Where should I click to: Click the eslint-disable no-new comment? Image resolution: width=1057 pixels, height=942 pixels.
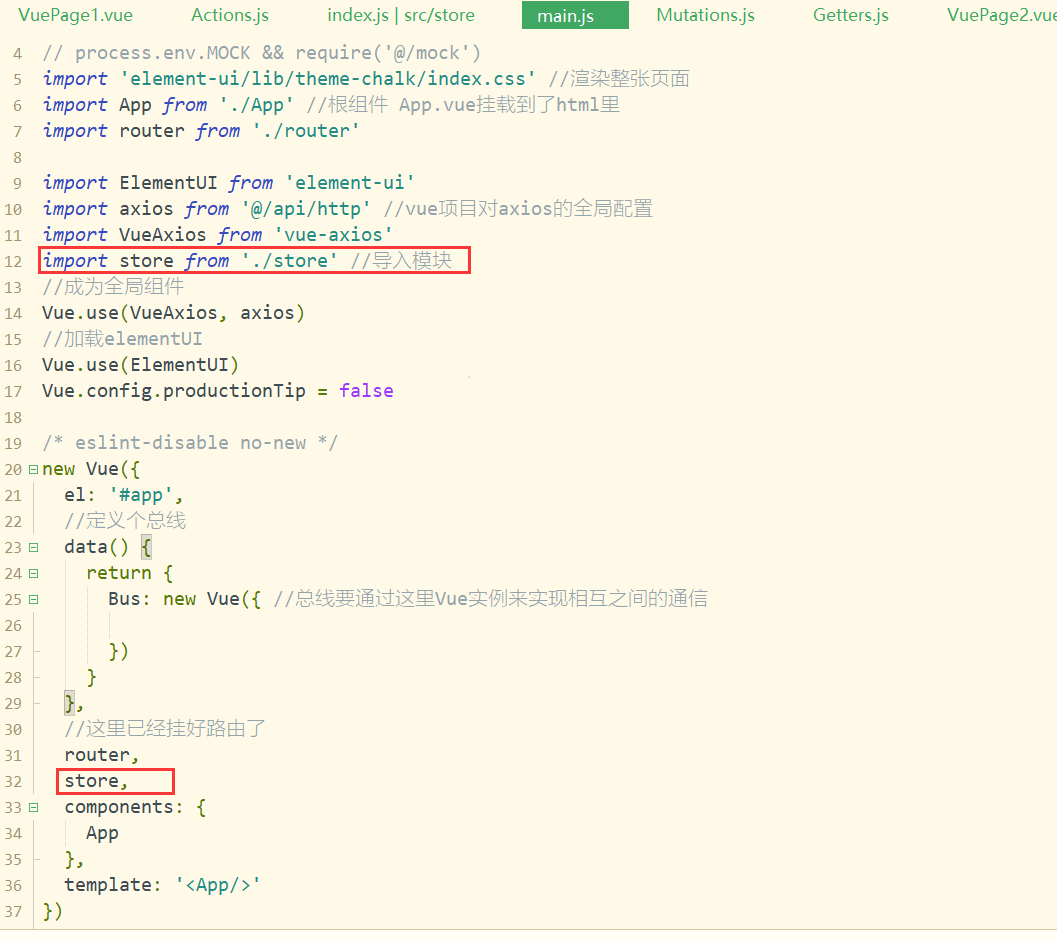click(x=189, y=443)
